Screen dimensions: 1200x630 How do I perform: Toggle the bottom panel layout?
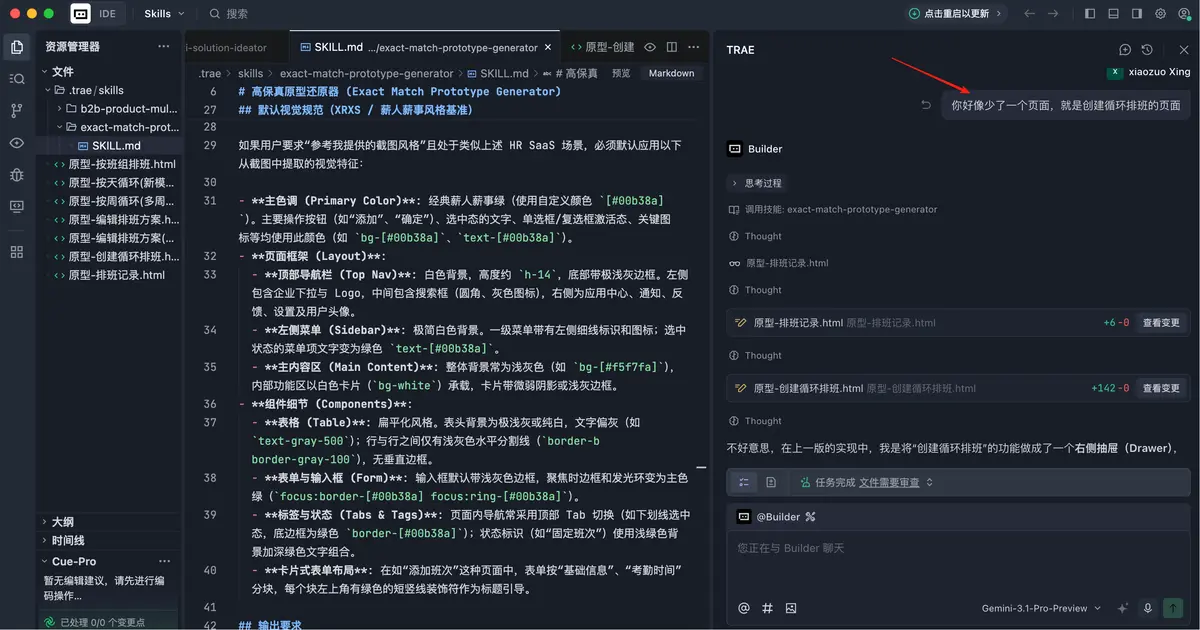(x=1113, y=14)
